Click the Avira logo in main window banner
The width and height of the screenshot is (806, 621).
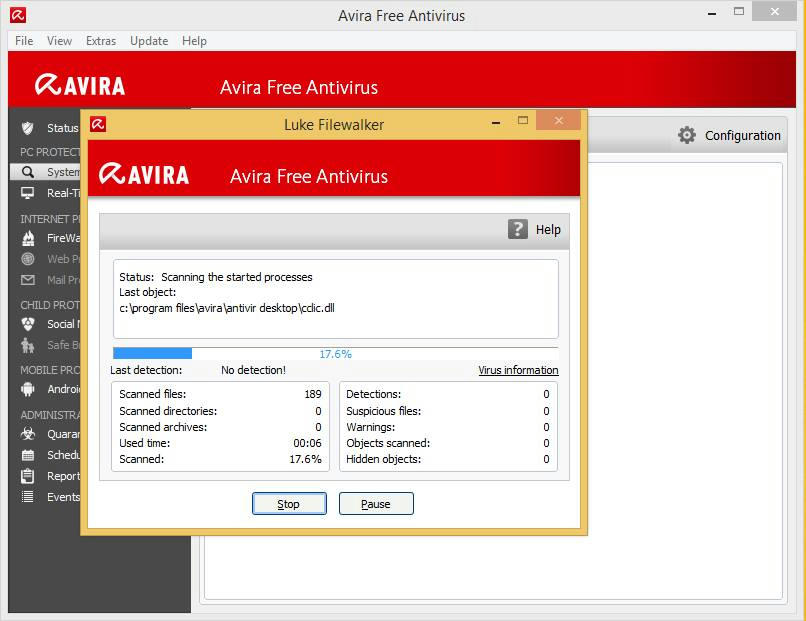(80, 85)
